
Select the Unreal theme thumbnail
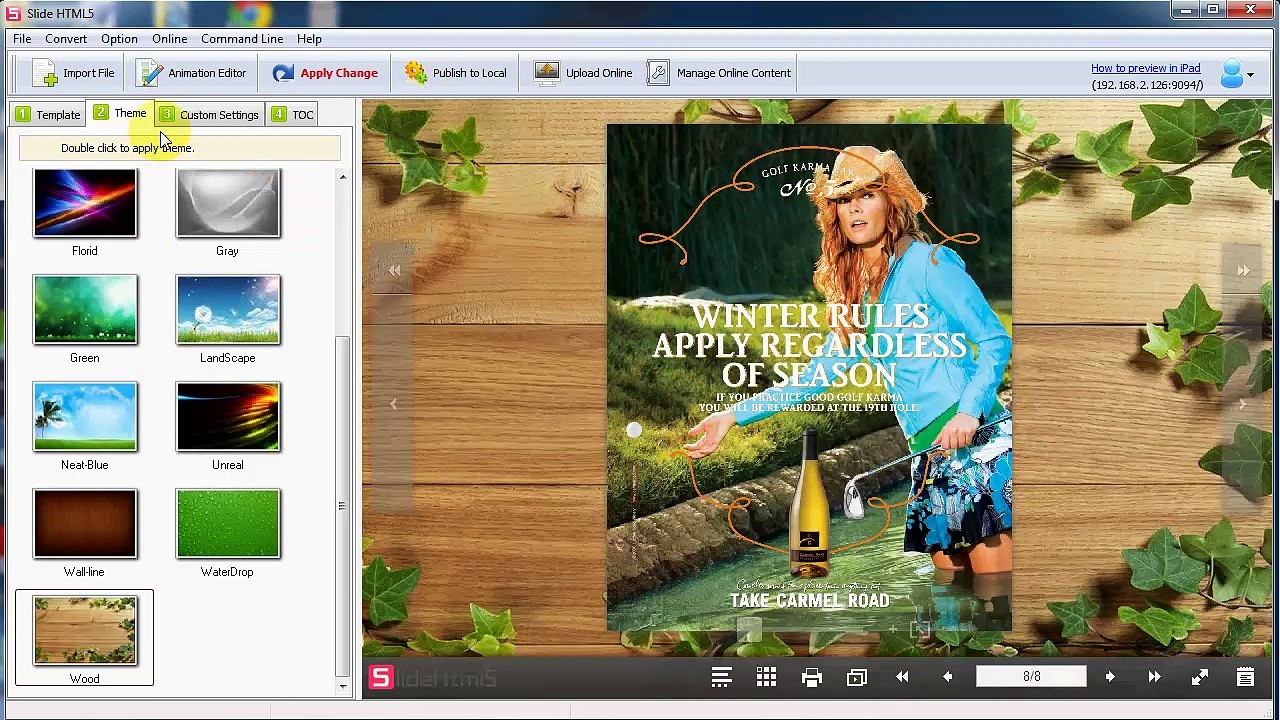click(228, 417)
